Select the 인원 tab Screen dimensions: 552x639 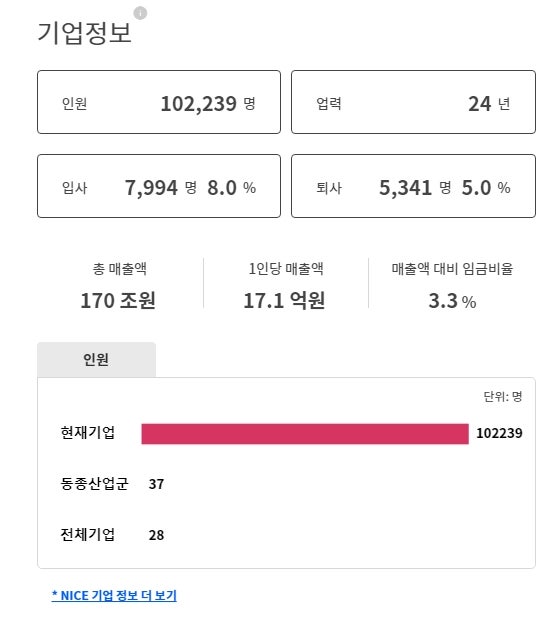pos(97,359)
